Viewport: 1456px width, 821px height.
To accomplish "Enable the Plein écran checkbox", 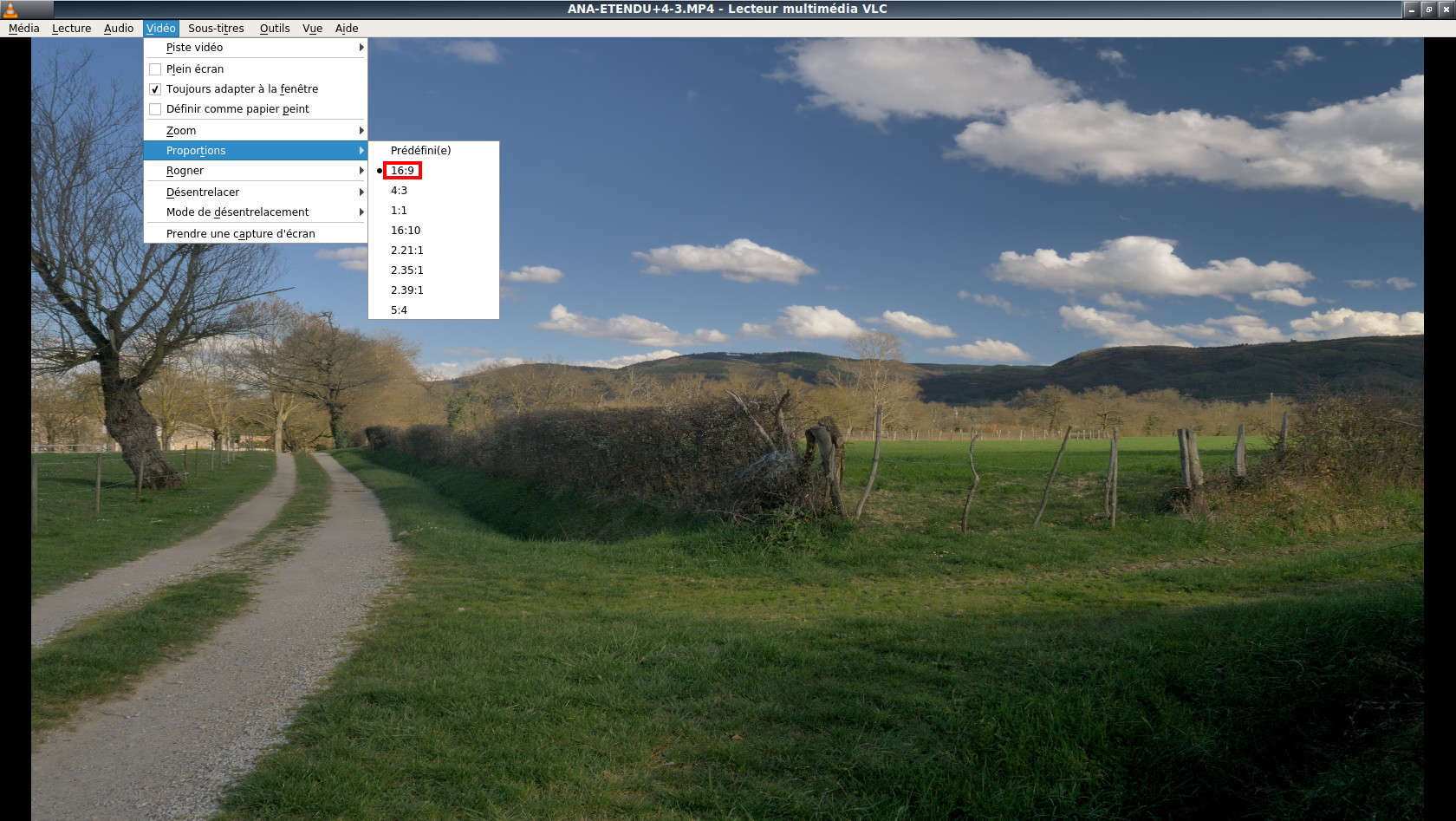I will (155, 69).
